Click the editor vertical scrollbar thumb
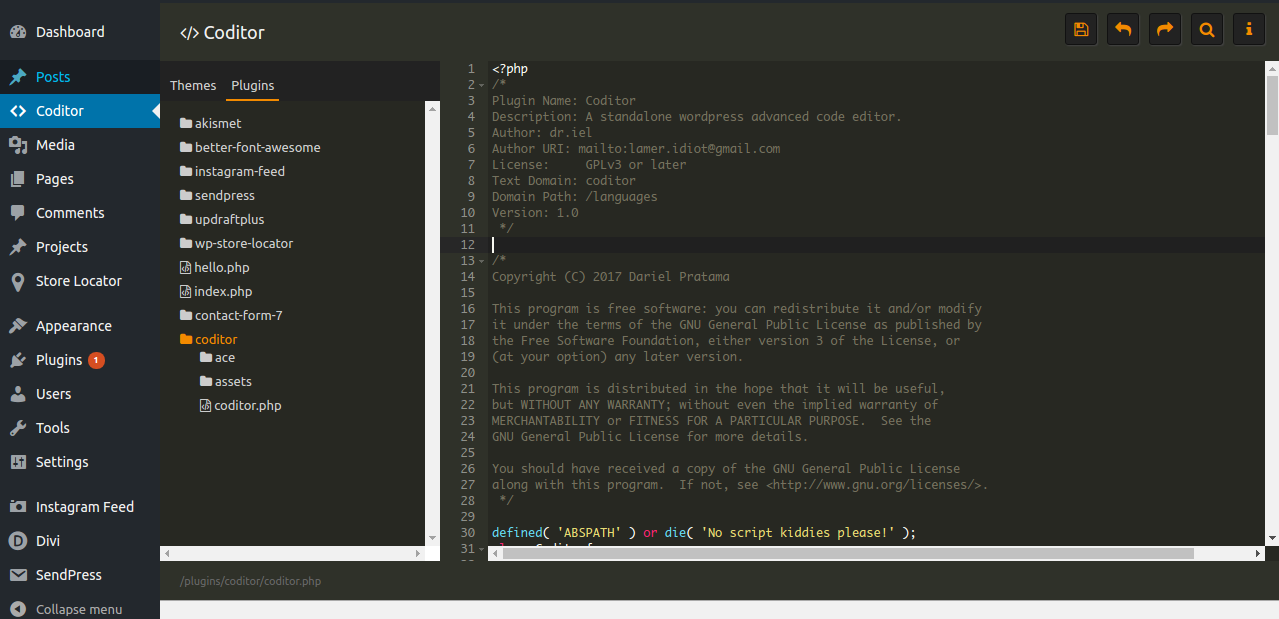This screenshot has height=619, width=1279. tap(1272, 105)
